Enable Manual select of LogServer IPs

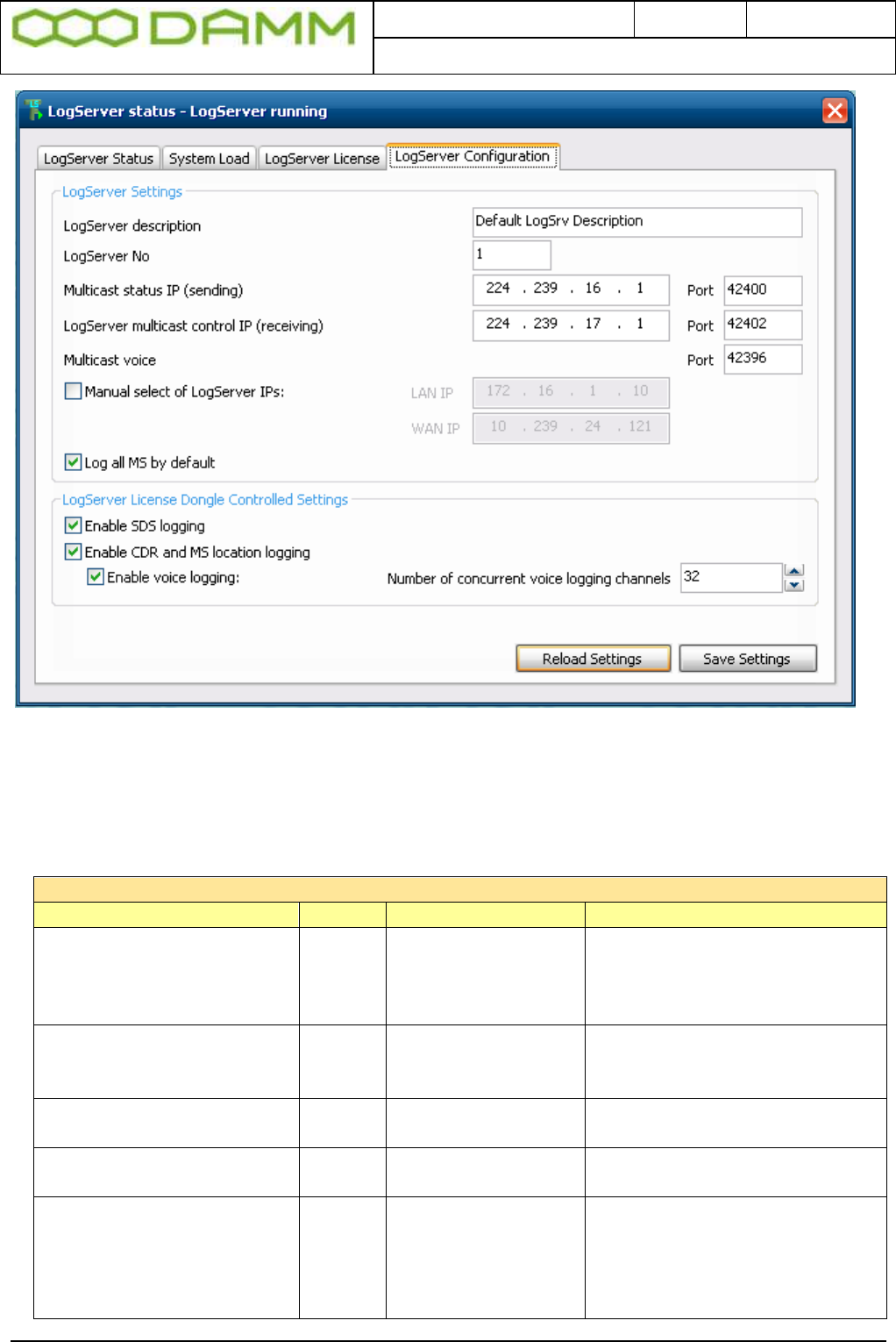pos(74,391)
